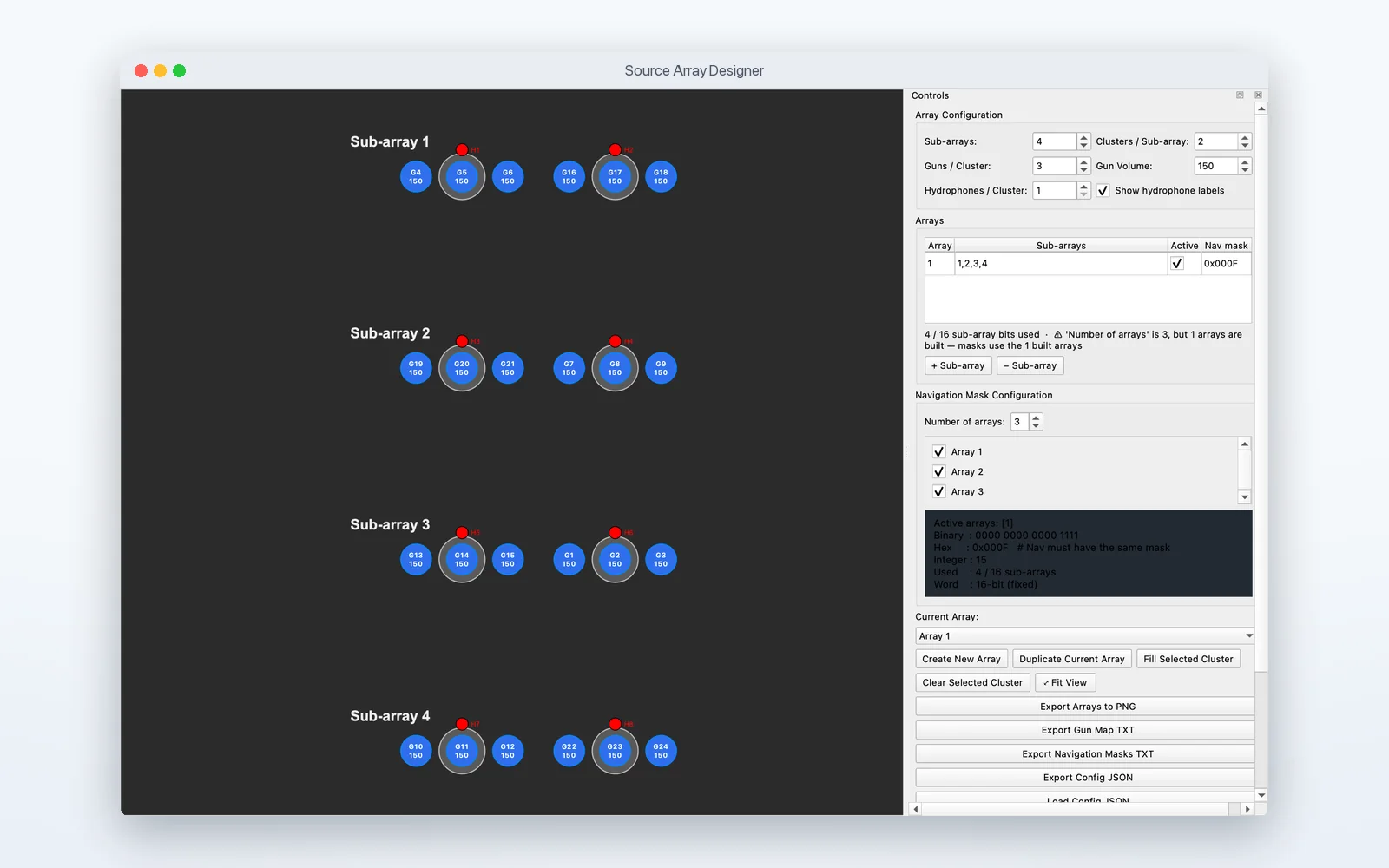Float the Controls panel with the undock icon

tap(1240, 95)
